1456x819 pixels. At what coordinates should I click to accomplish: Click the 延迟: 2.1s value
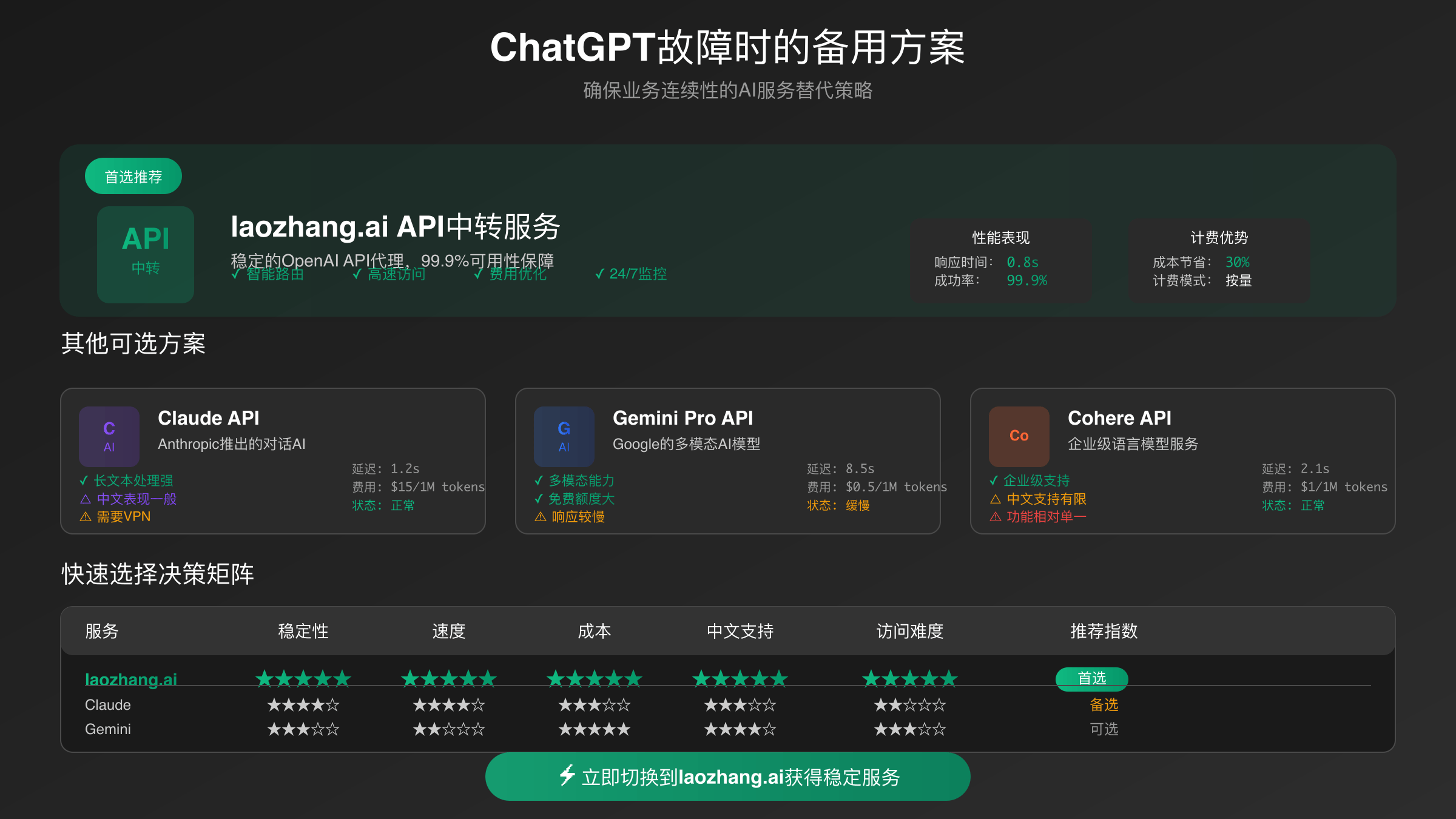pyautogui.click(x=1296, y=468)
